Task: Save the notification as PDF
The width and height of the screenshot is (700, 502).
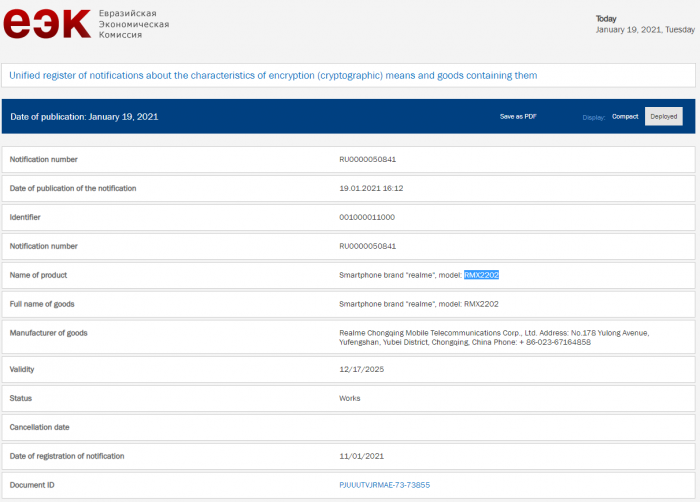Action: pos(517,117)
